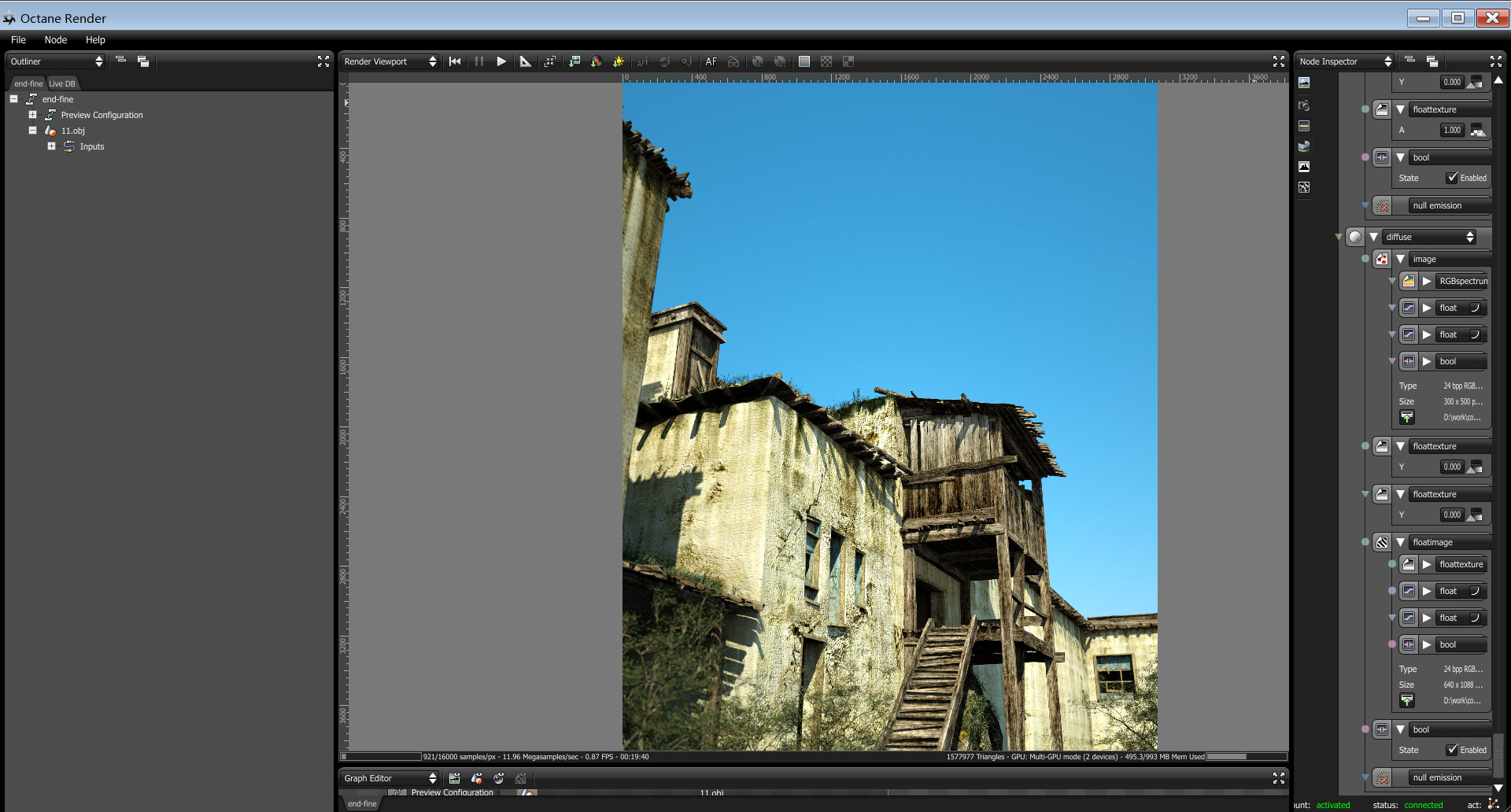This screenshot has width=1511, height=812.
Task: Expand the Inputs tree node
Action: tap(52, 146)
